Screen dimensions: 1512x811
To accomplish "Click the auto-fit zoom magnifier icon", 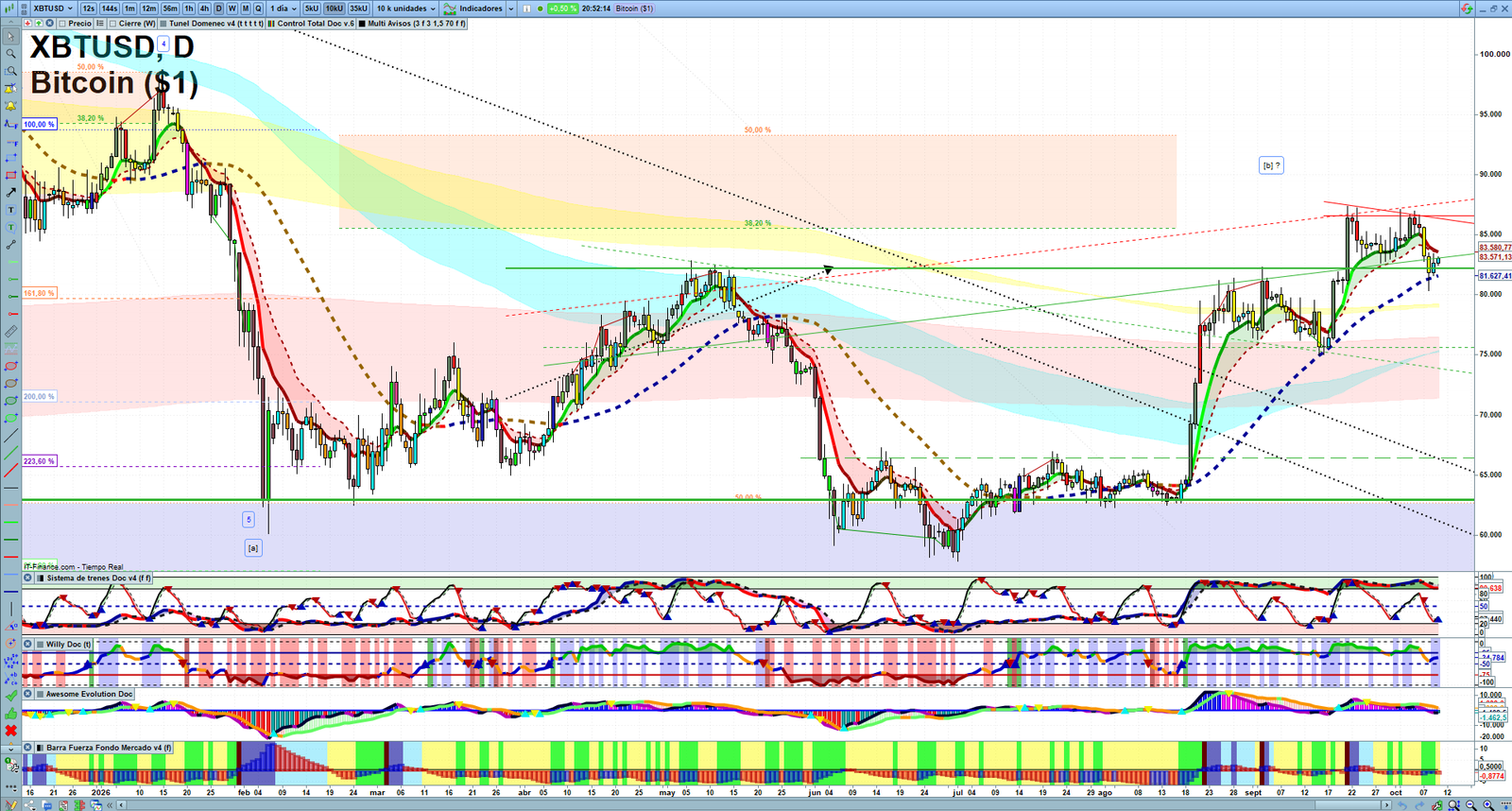I will [1453, 805].
